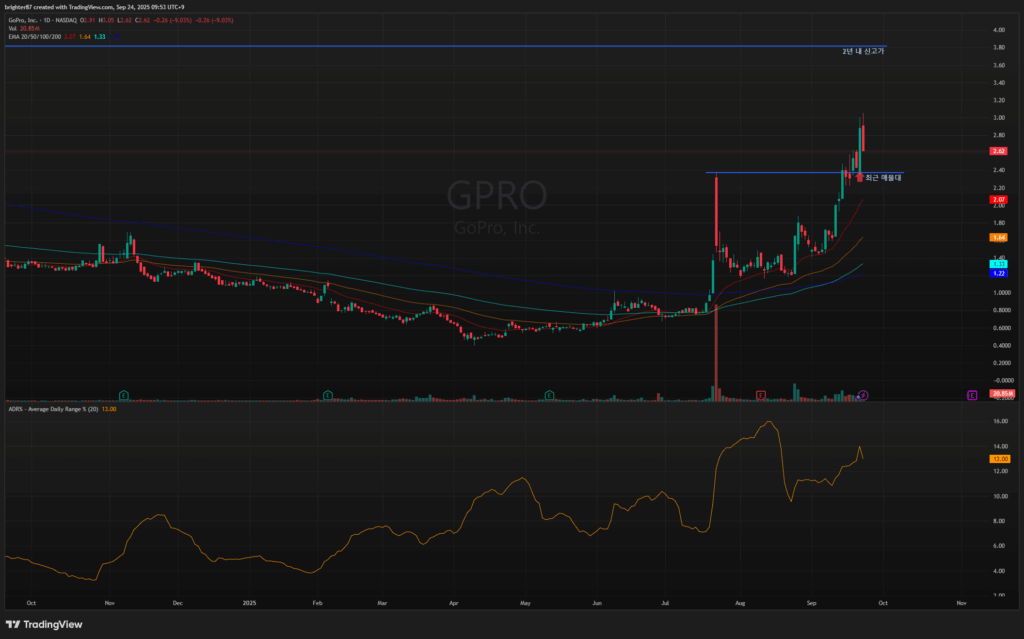The width and height of the screenshot is (1024, 639).
Task: Select the Vol 20.85M legend row
Action: [x=22, y=28]
